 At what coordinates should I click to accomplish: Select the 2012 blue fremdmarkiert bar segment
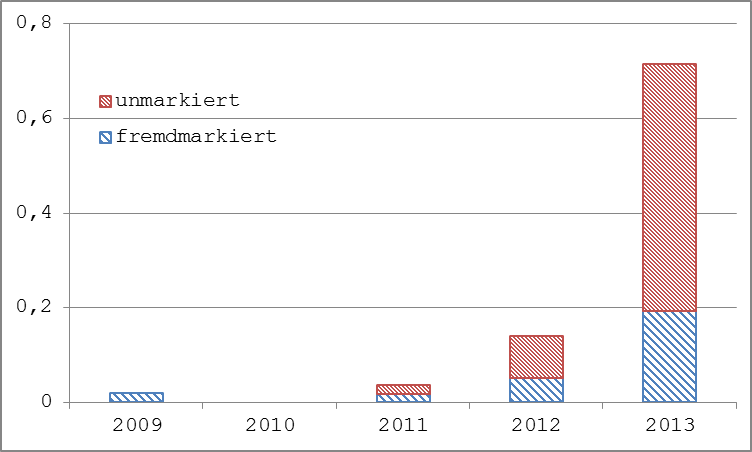(x=536, y=391)
